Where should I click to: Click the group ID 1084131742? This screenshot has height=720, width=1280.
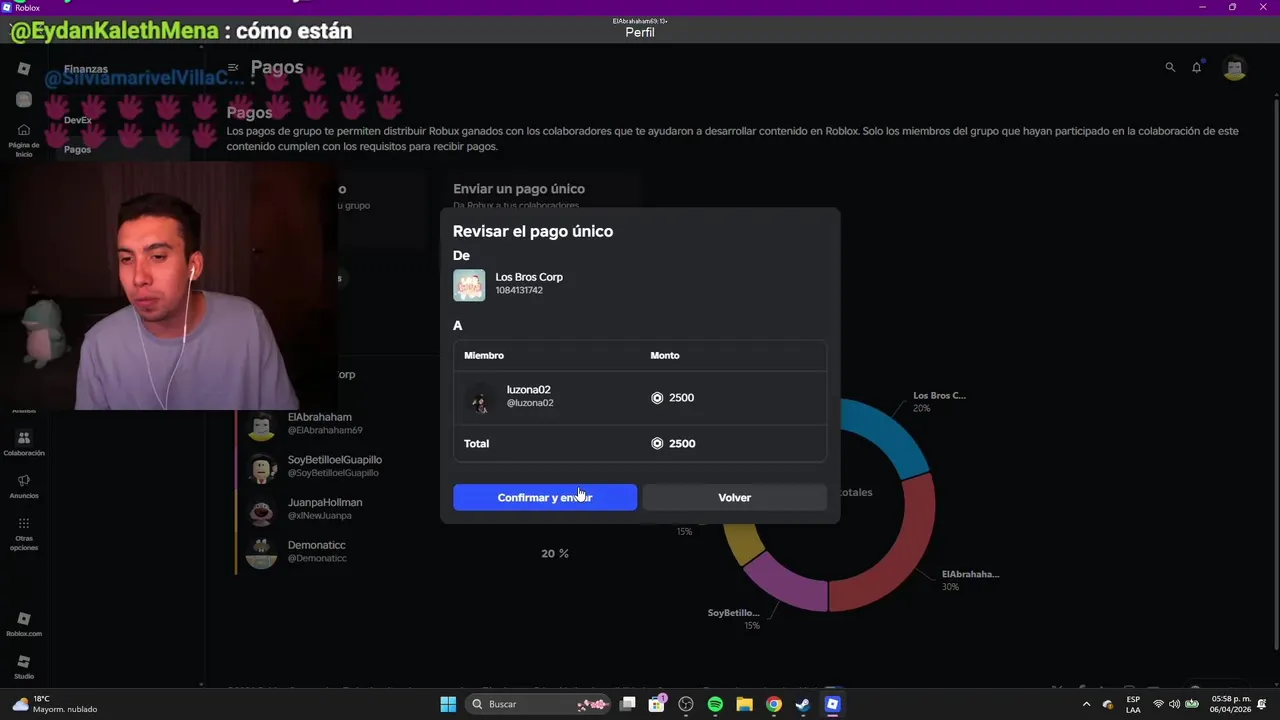click(519, 290)
